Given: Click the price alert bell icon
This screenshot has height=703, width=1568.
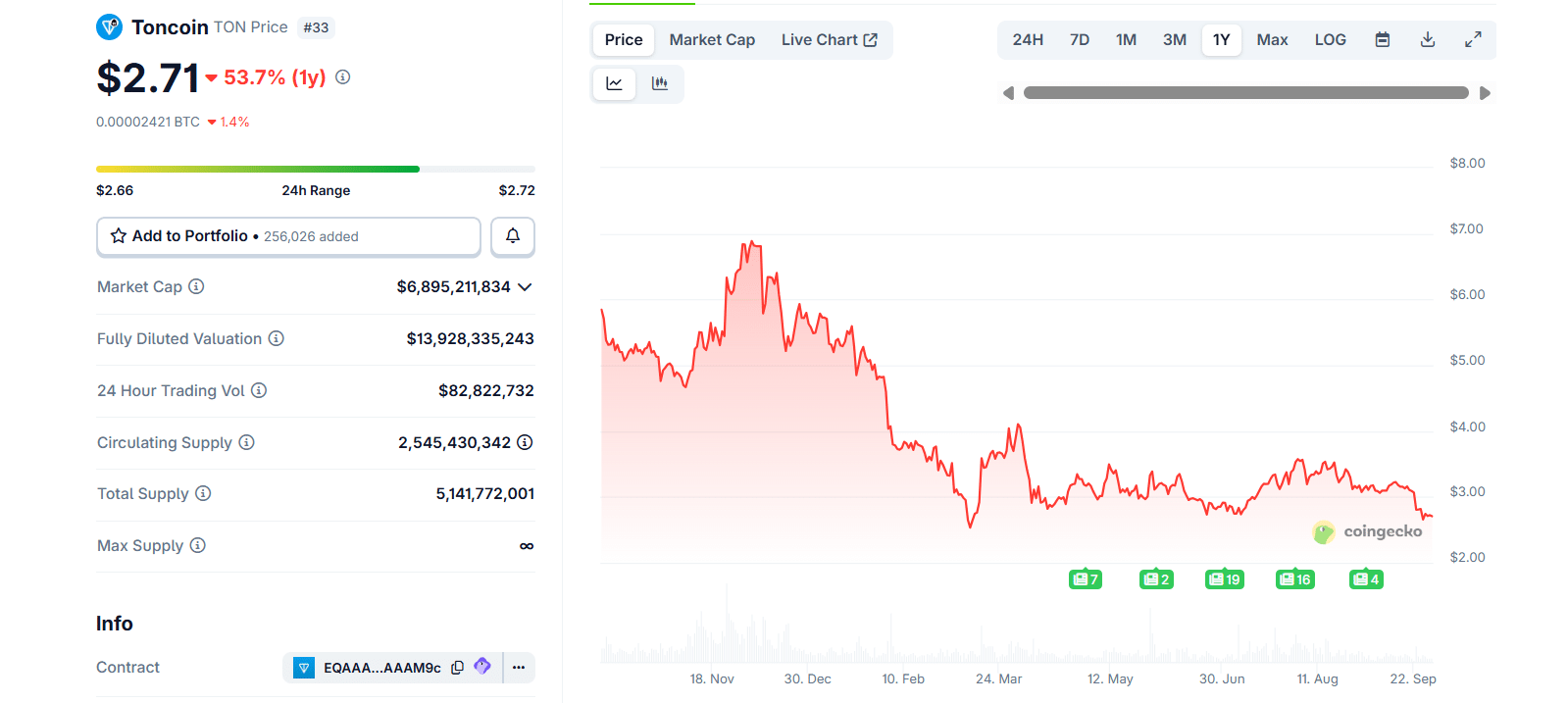Looking at the screenshot, I should (513, 236).
